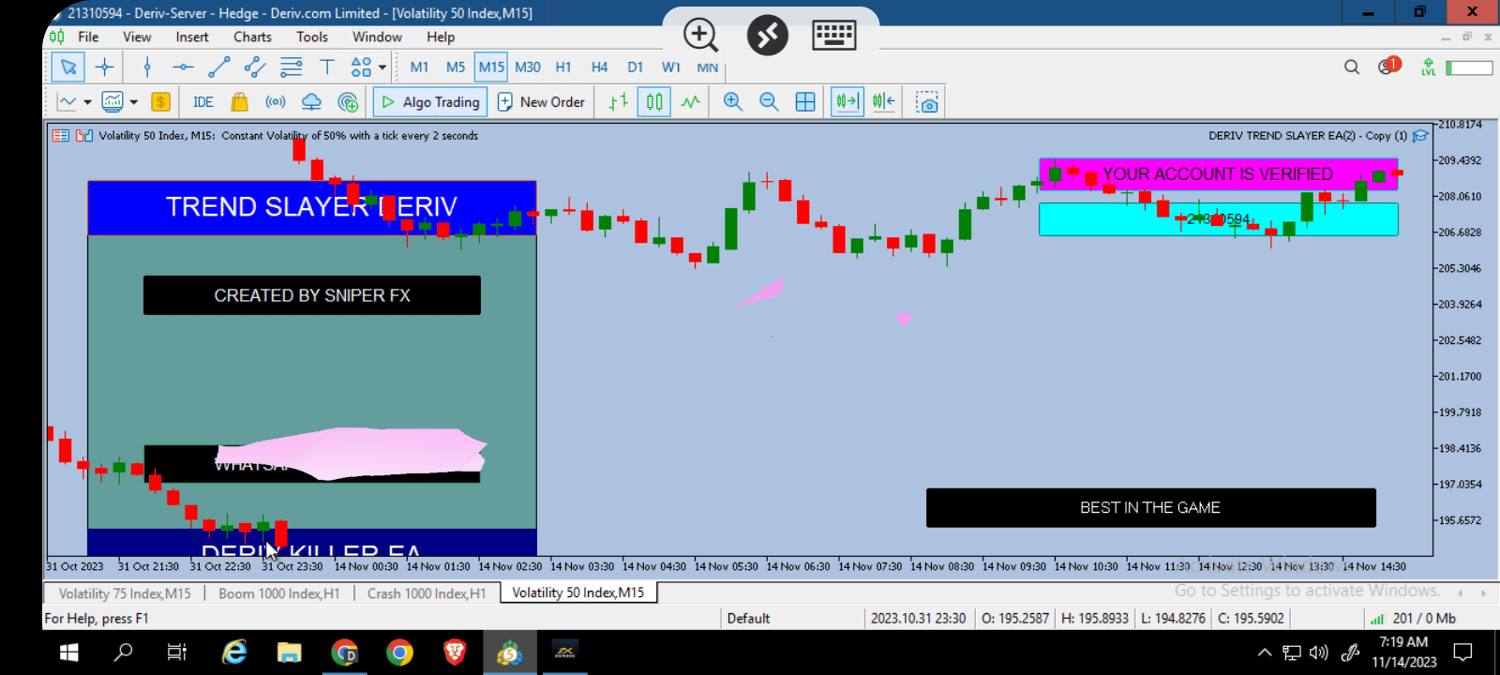
Task: Open the View menu
Action: point(137,37)
